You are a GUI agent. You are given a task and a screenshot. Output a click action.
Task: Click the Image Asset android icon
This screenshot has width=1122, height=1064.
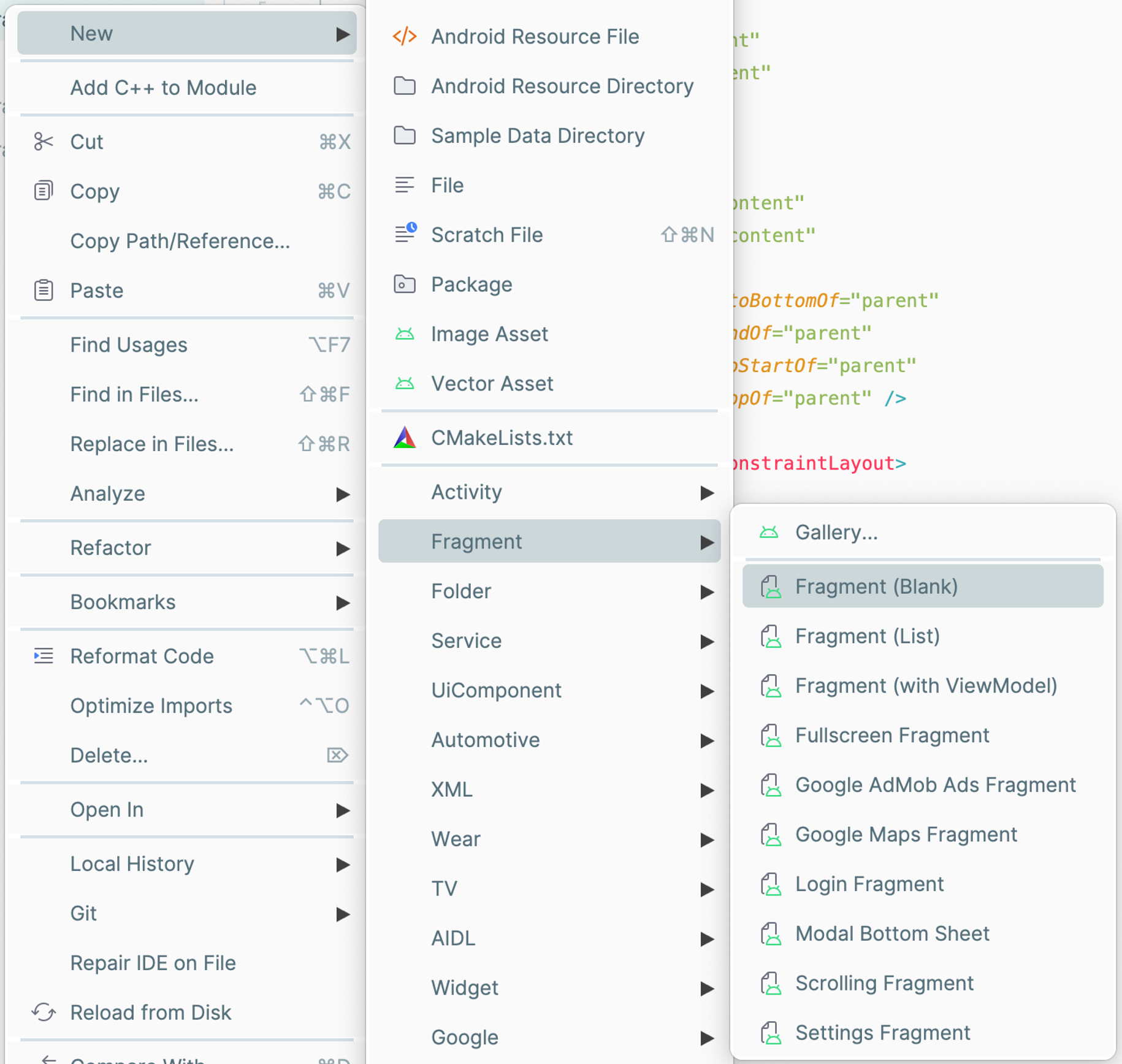point(405,334)
